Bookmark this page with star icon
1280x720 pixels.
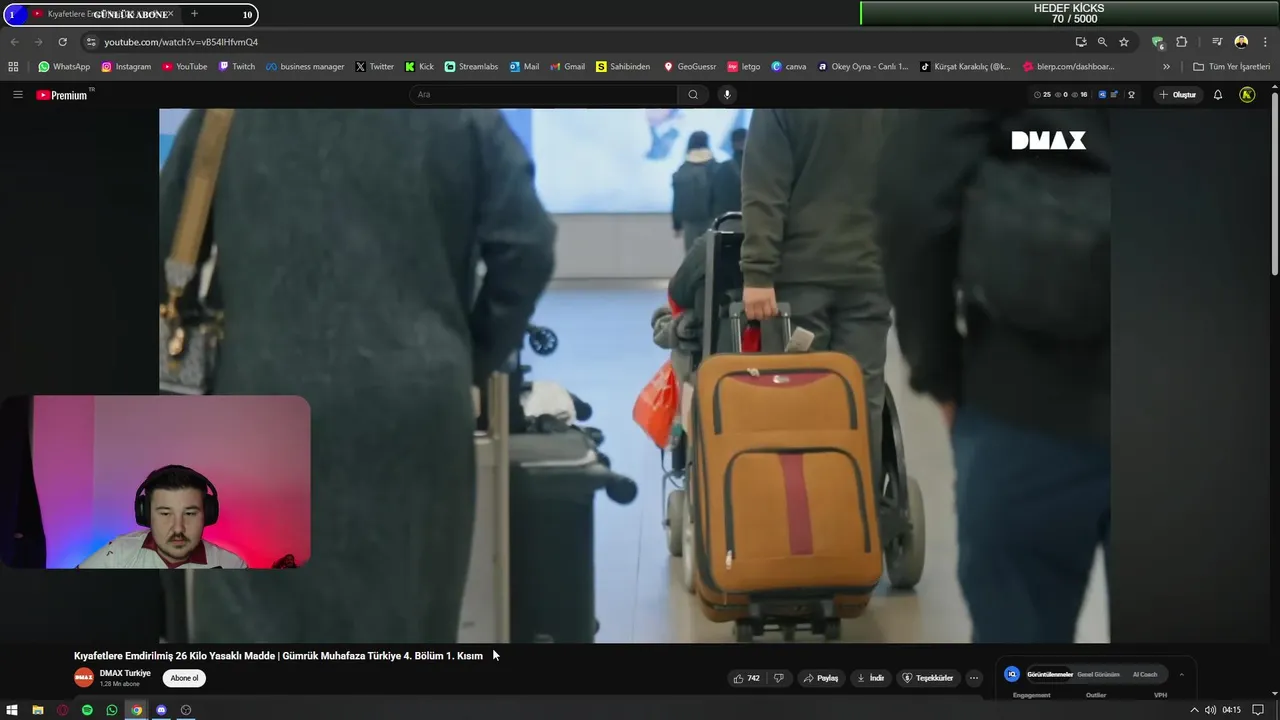pyautogui.click(x=1124, y=42)
